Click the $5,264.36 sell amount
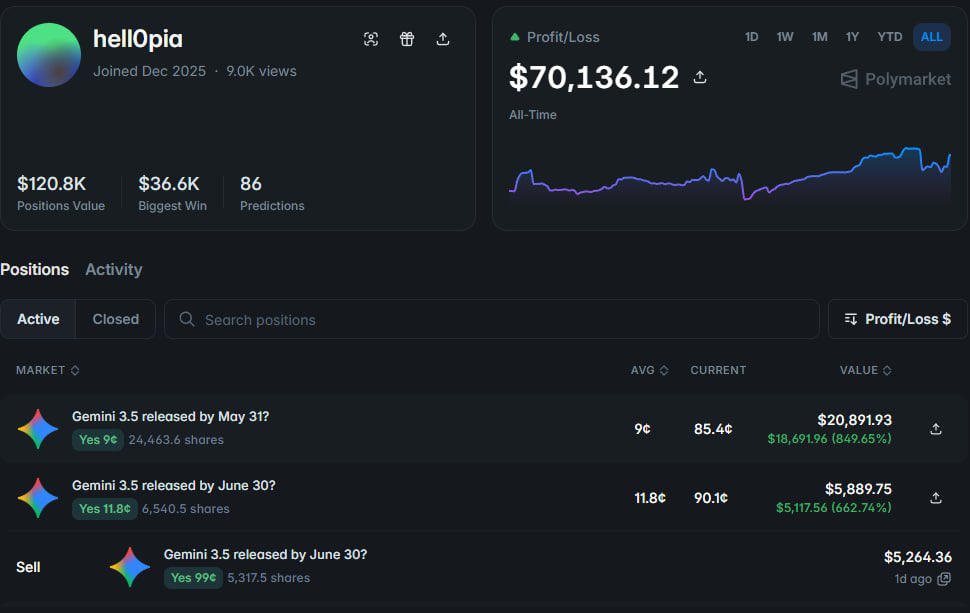 point(917,557)
